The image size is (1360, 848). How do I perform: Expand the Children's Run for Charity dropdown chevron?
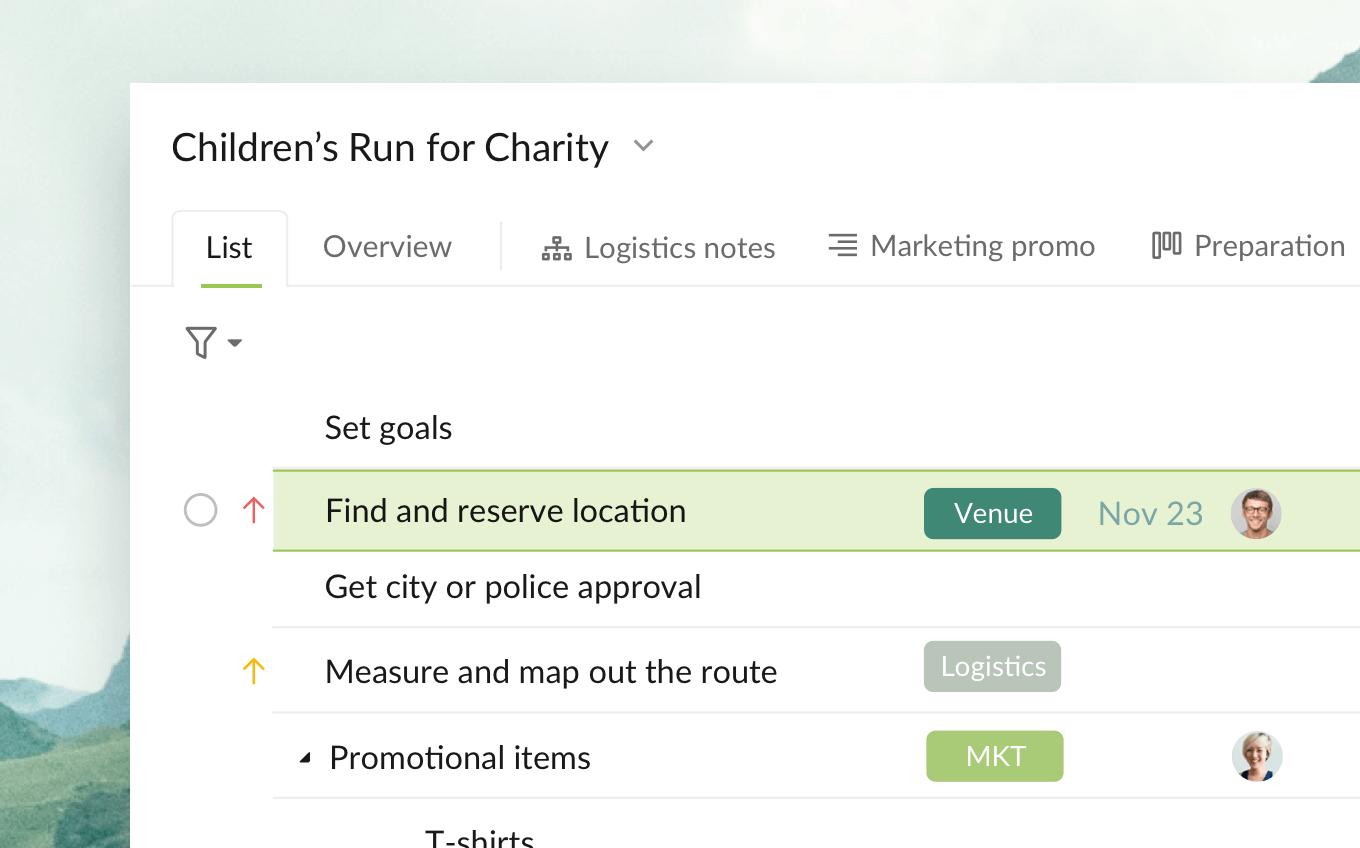pos(644,146)
